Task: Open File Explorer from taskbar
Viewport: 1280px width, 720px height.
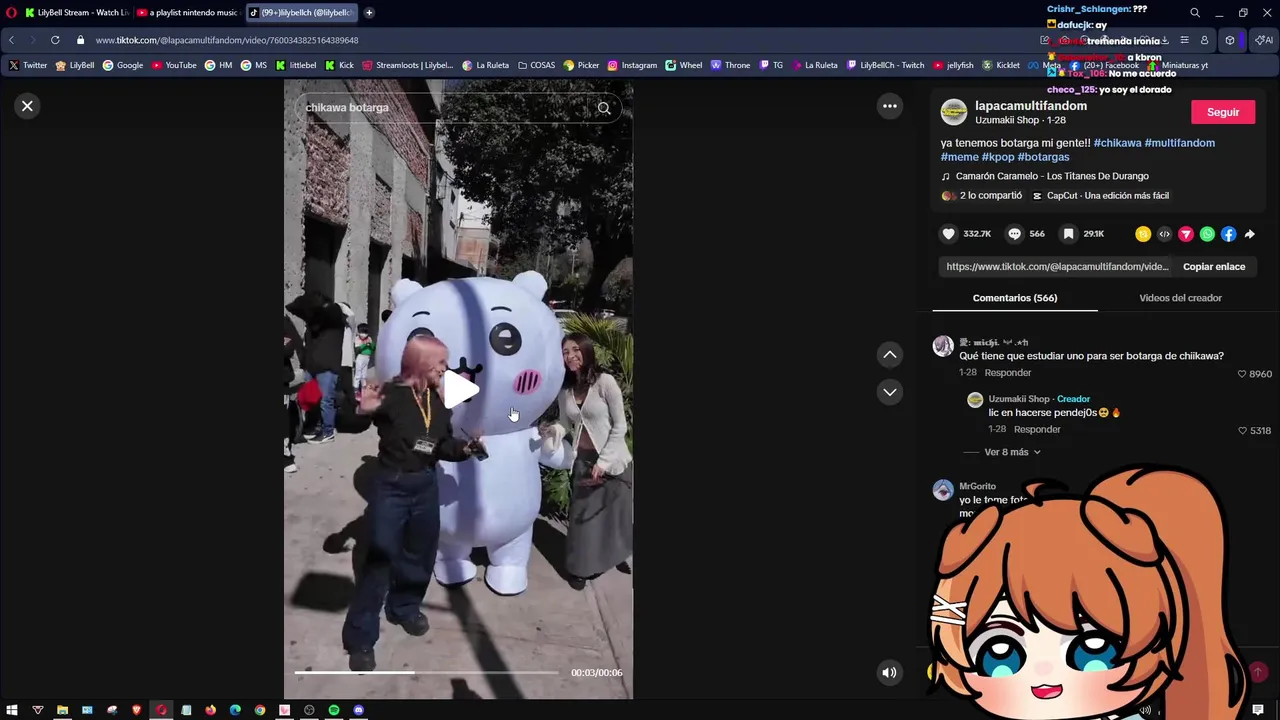Action: click(62, 710)
